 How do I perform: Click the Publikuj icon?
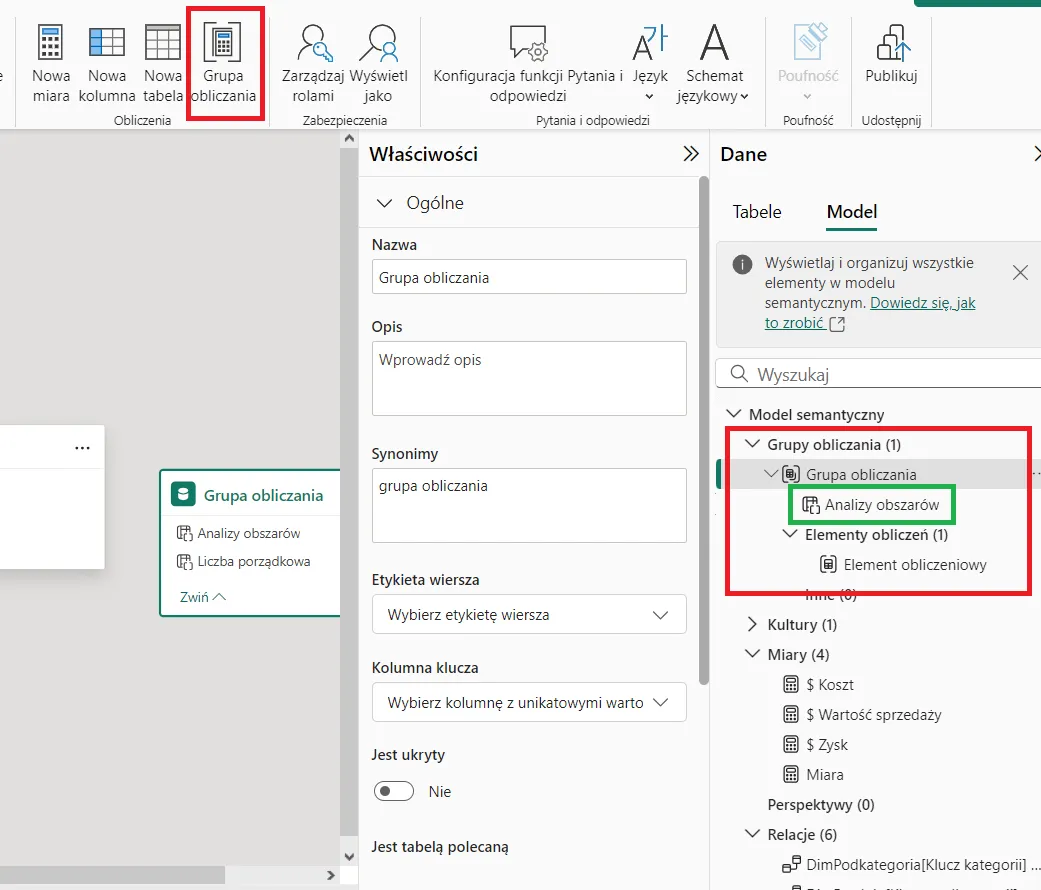pos(891,44)
